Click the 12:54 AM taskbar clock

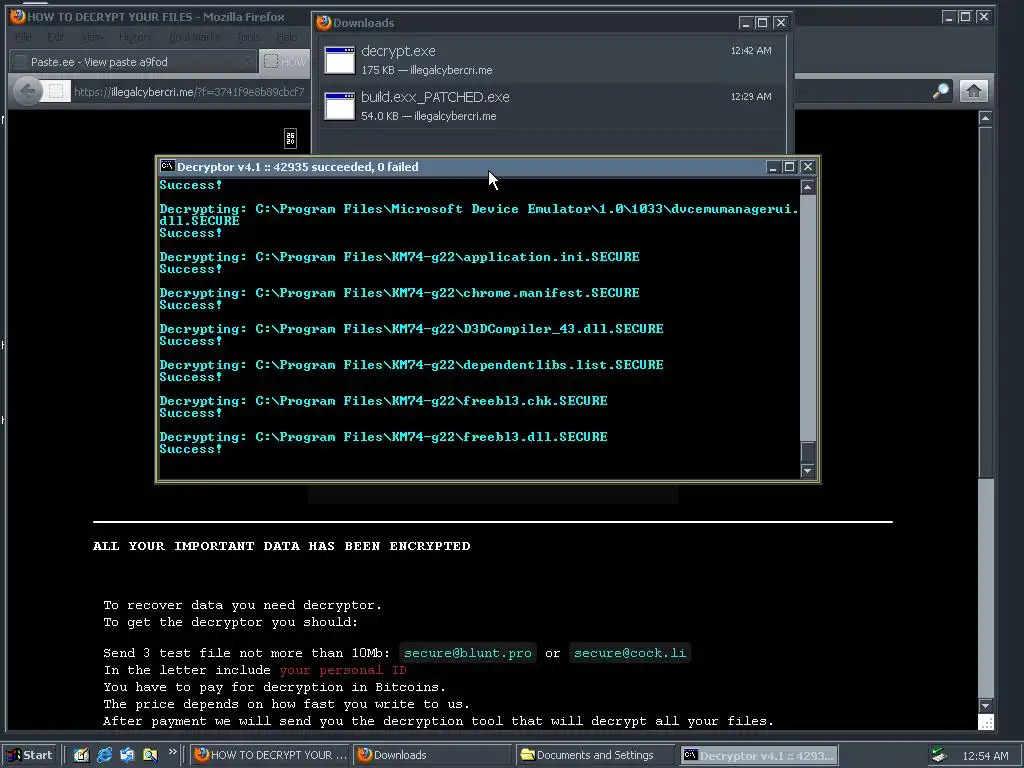[985, 756]
